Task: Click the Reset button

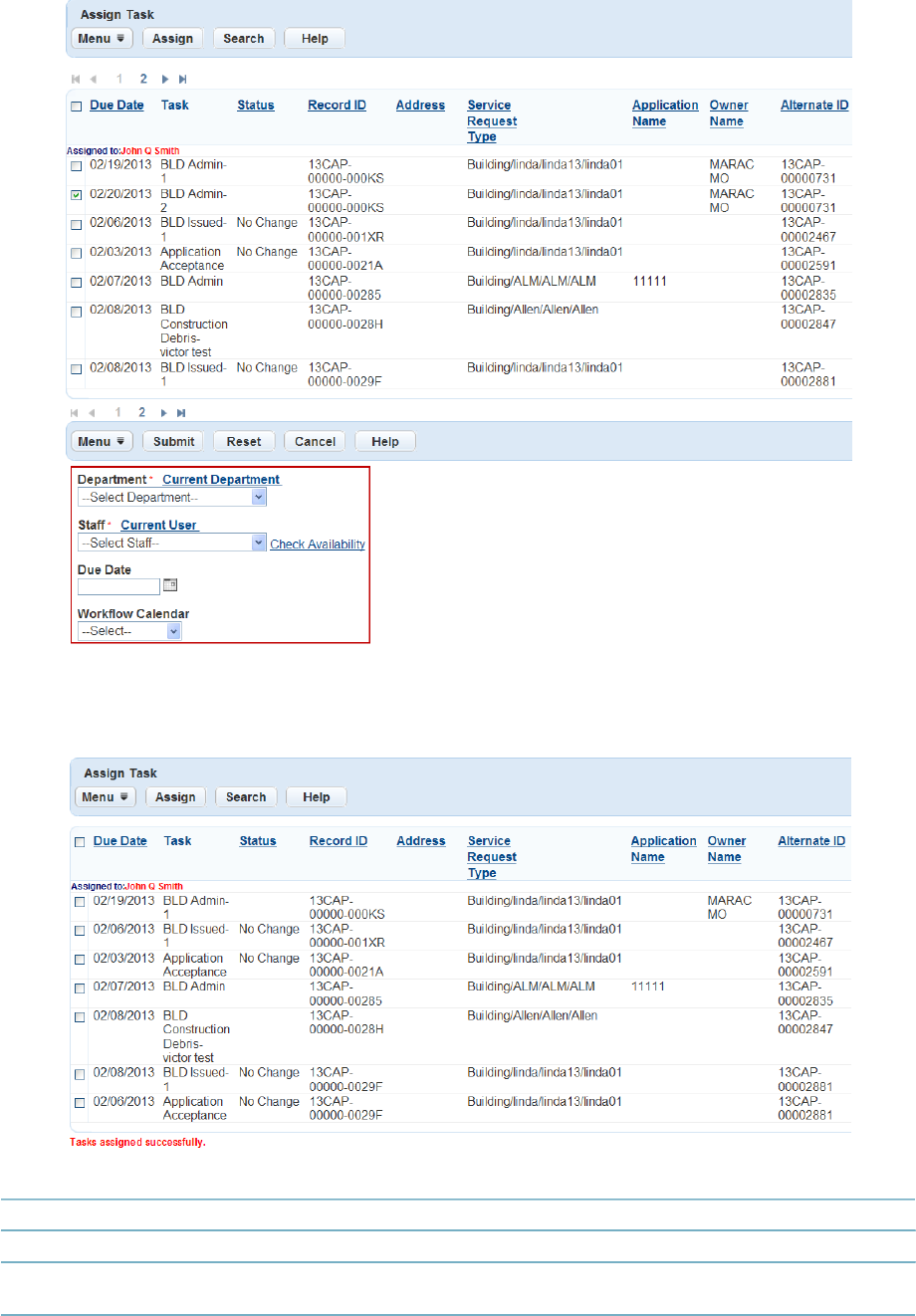Action: [244, 441]
